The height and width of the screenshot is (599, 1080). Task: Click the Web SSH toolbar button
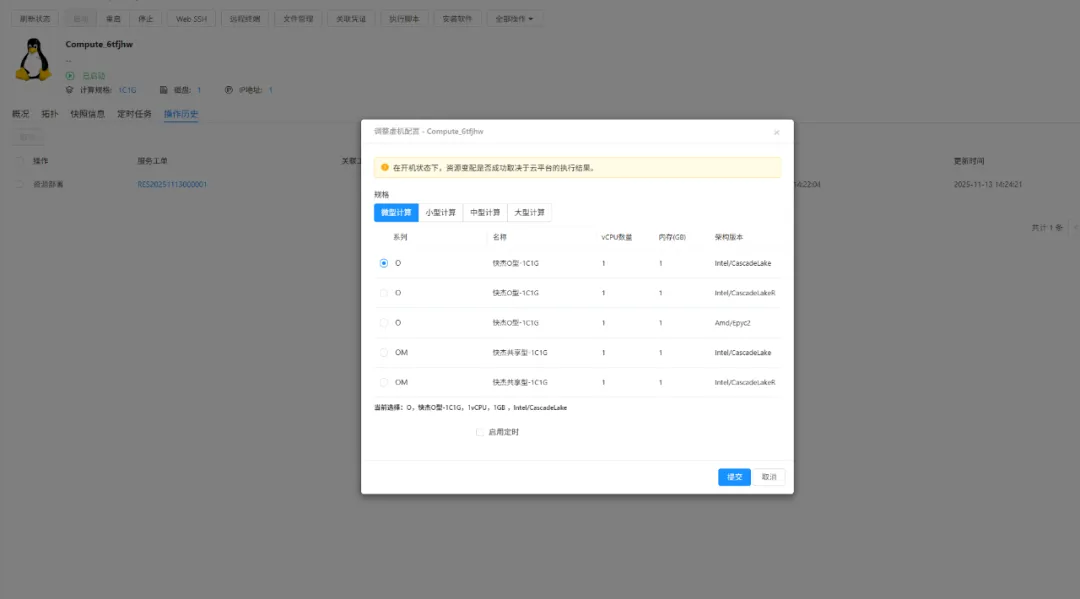click(x=190, y=18)
